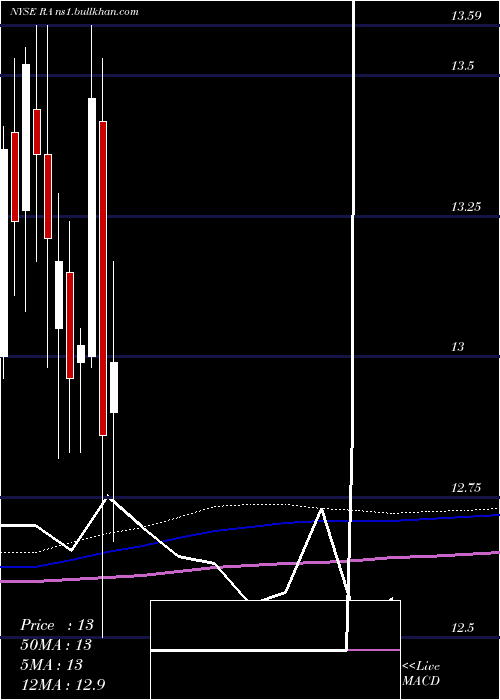Click the NYSE RA chart title text
This screenshot has width=500, height=700.
coord(33,12)
